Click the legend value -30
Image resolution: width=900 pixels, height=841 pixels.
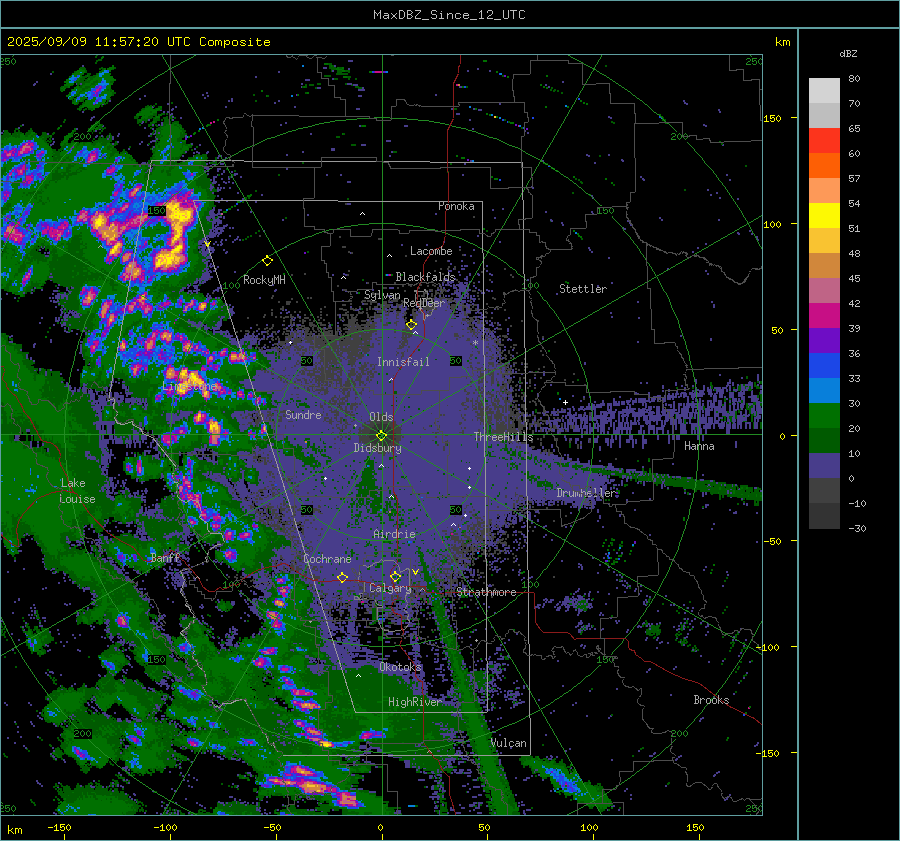(x=857, y=528)
